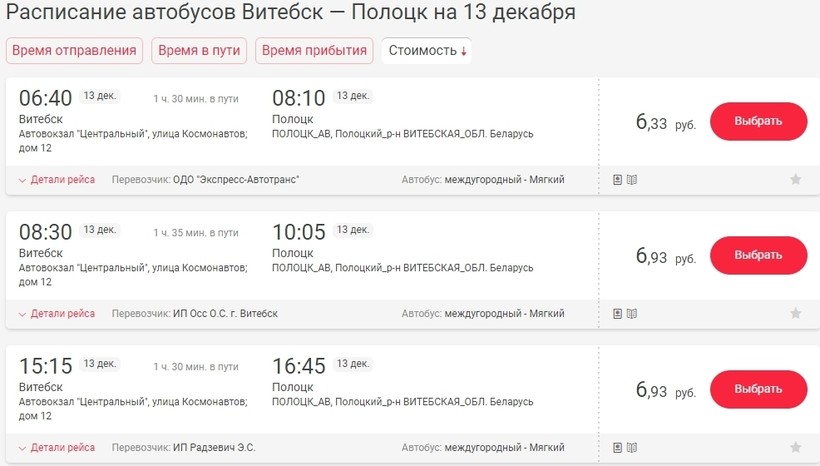Screen dimensions: 820x466
Task: Star the 08:30 trip as favorite
Action: point(796,314)
